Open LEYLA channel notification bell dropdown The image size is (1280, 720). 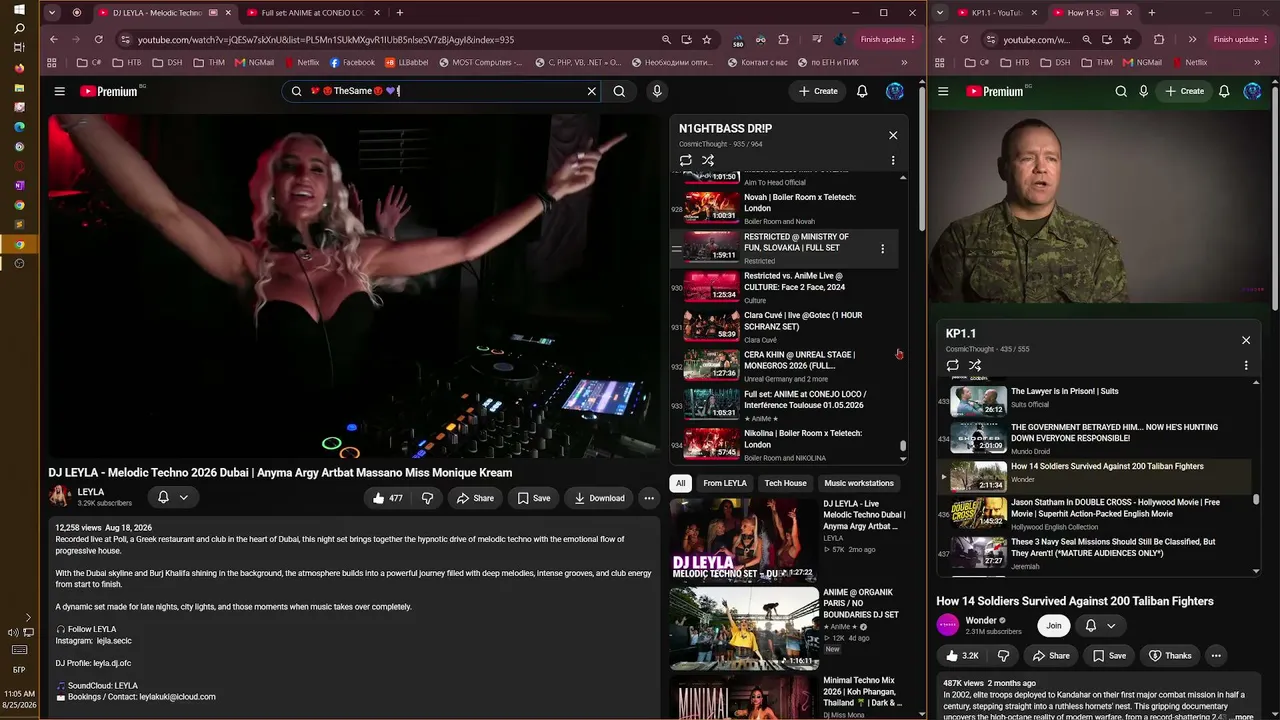(172, 498)
